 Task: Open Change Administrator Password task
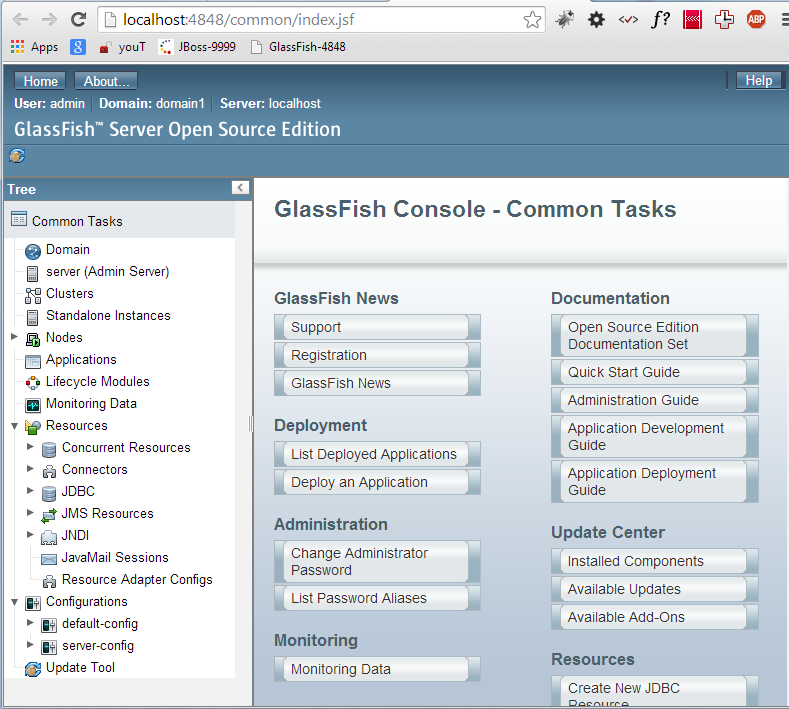tap(377, 562)
